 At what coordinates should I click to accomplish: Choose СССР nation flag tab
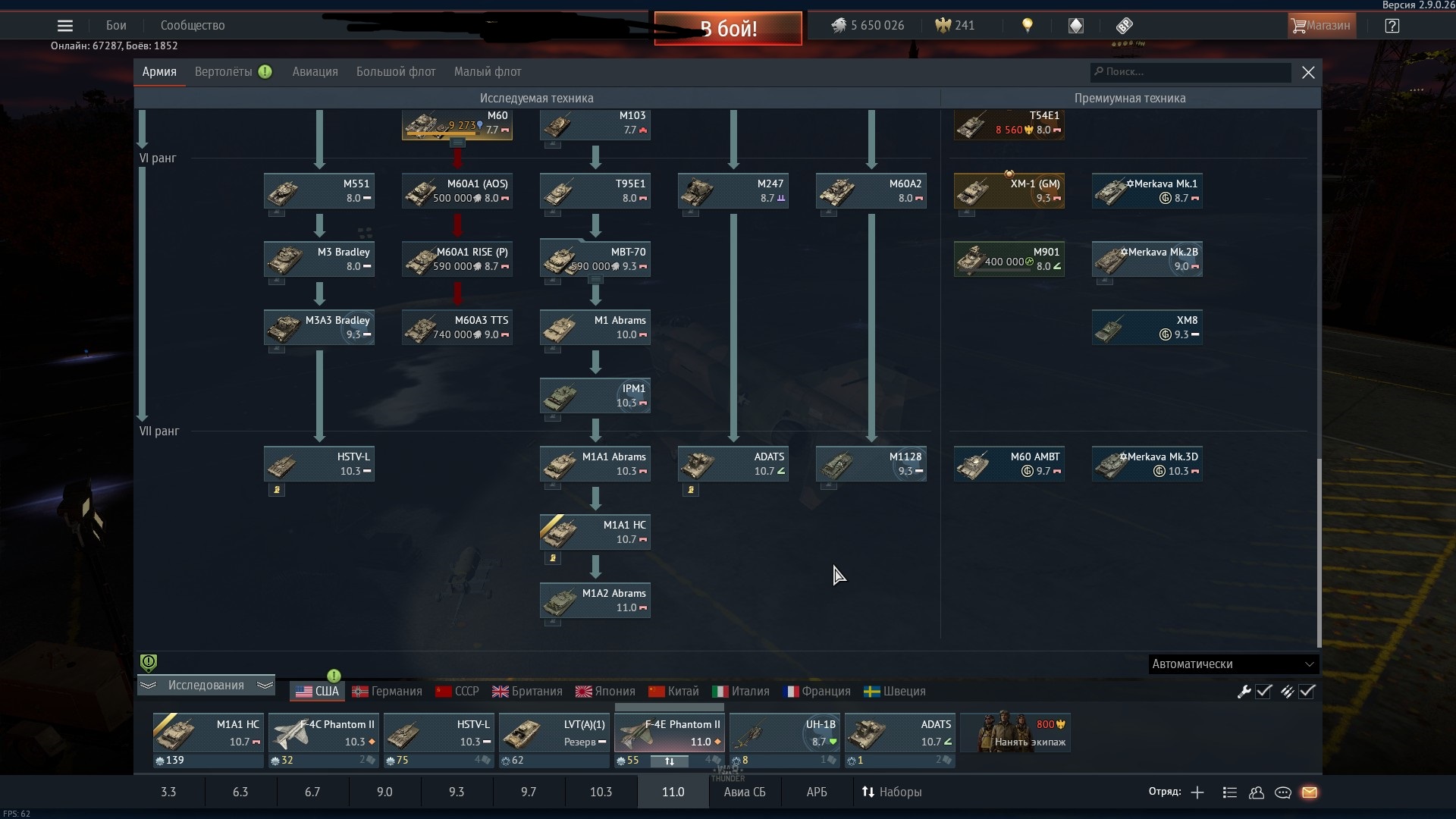click(457, 692)
